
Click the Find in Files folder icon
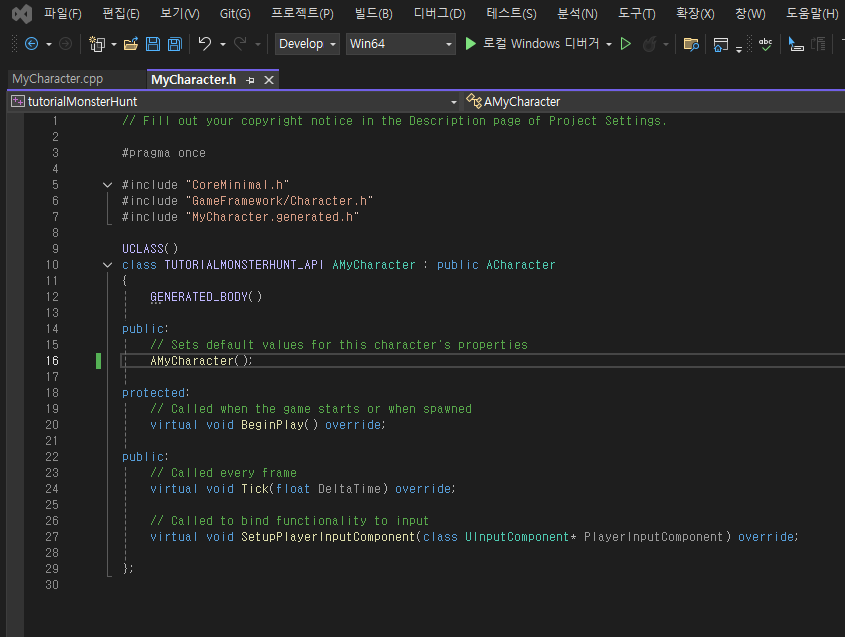691,44
